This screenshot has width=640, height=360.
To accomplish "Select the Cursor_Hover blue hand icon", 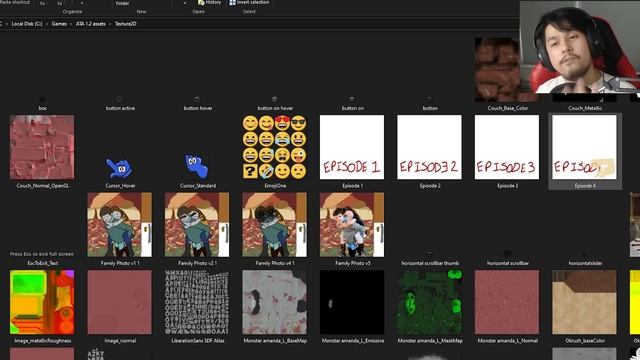I will pos(119,168).
